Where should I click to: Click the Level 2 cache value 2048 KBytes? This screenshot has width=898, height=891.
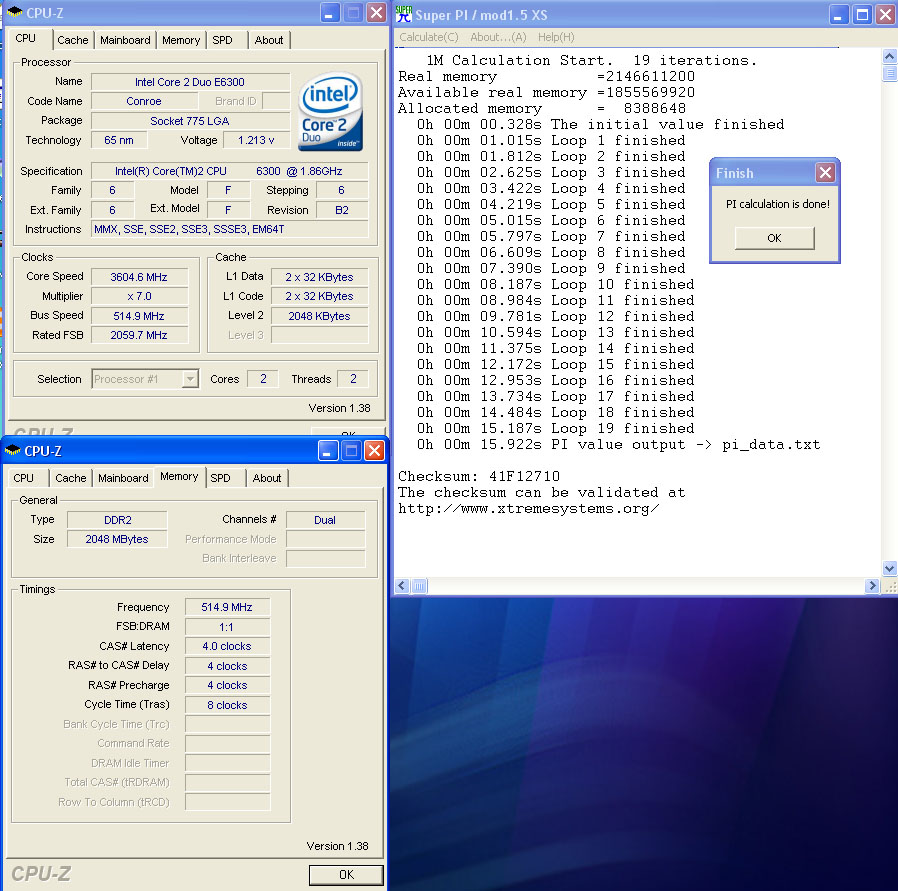319,316
